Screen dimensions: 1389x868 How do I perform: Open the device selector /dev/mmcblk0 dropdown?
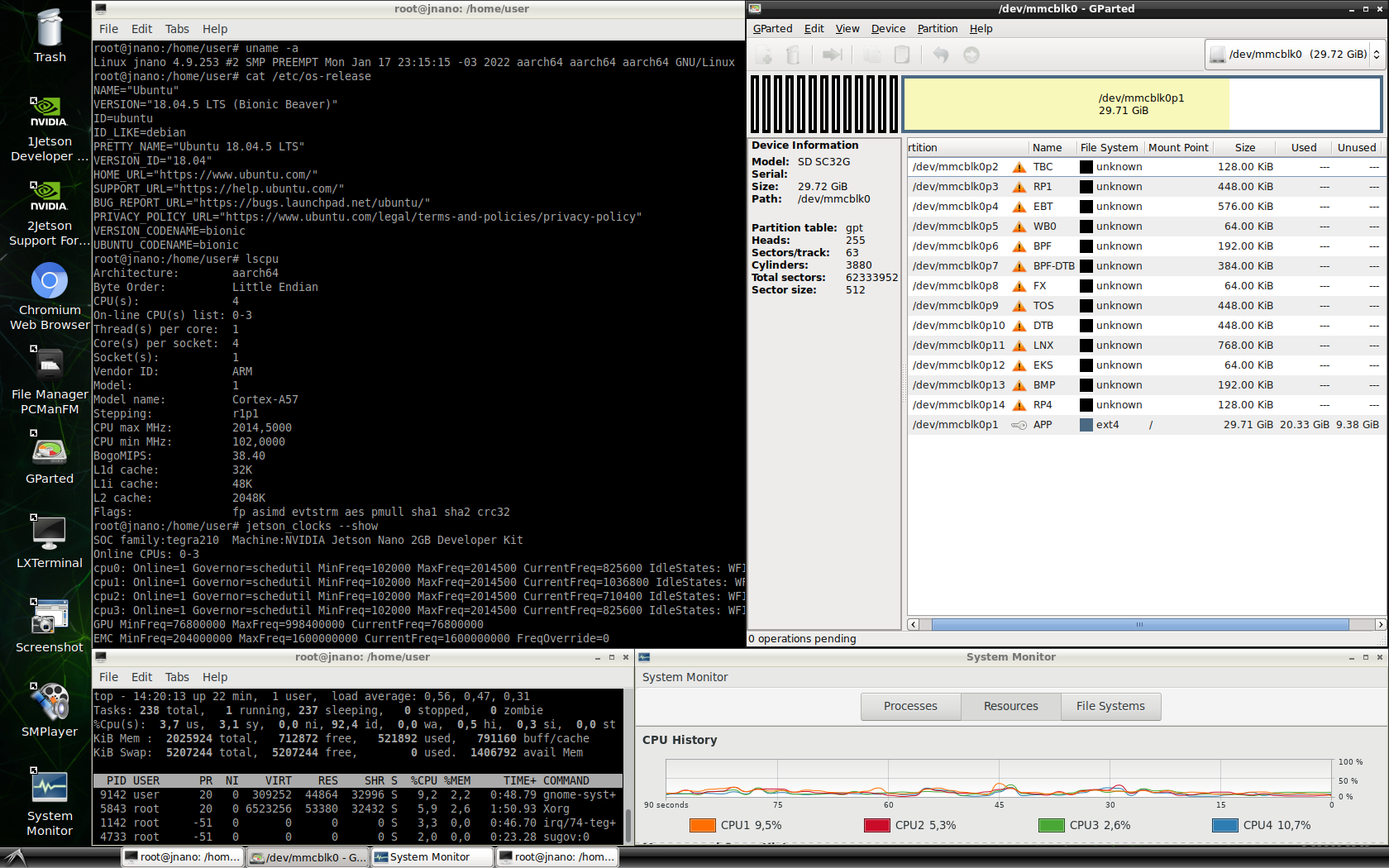click(1293, 55)
